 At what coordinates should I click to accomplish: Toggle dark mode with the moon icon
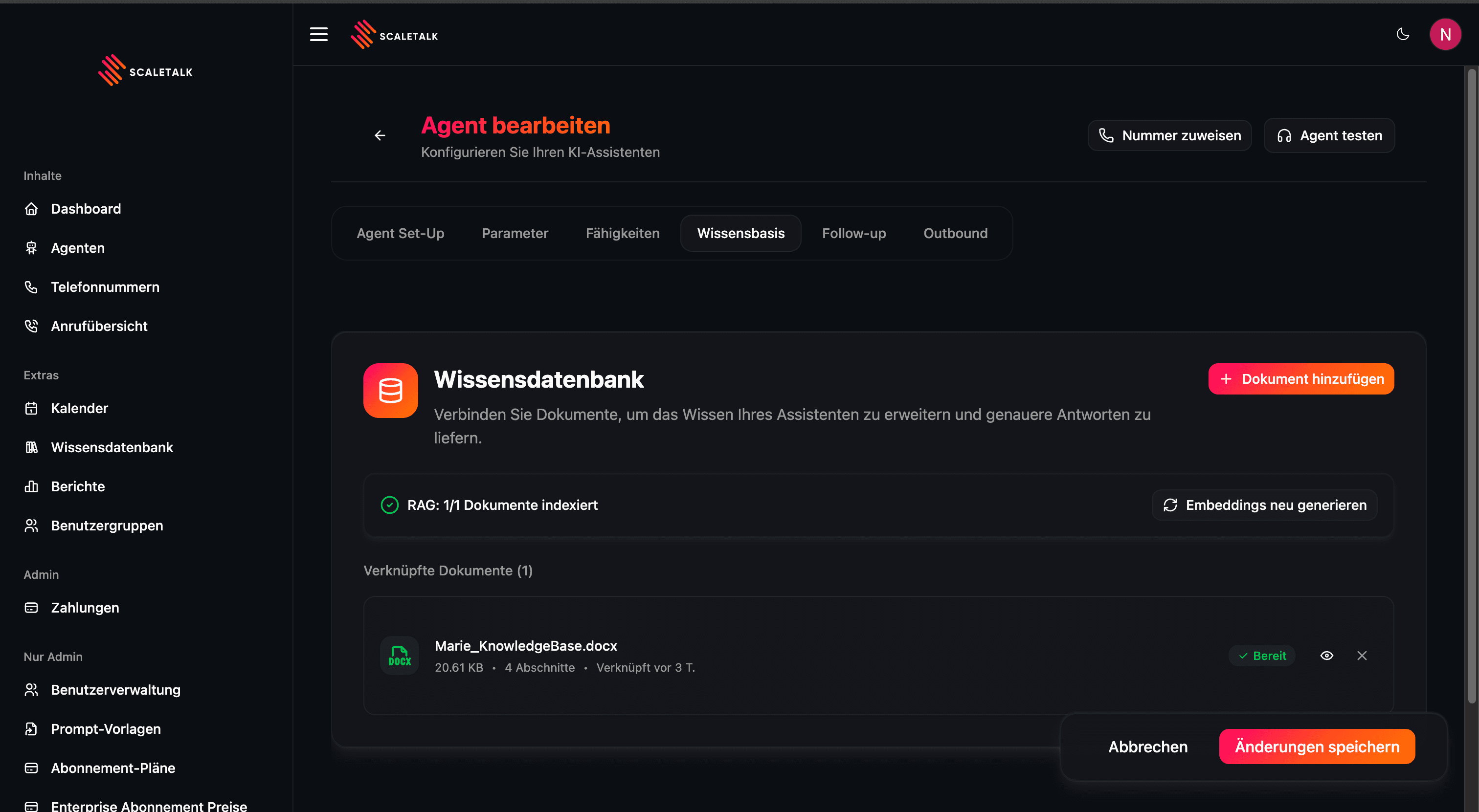1403,34
